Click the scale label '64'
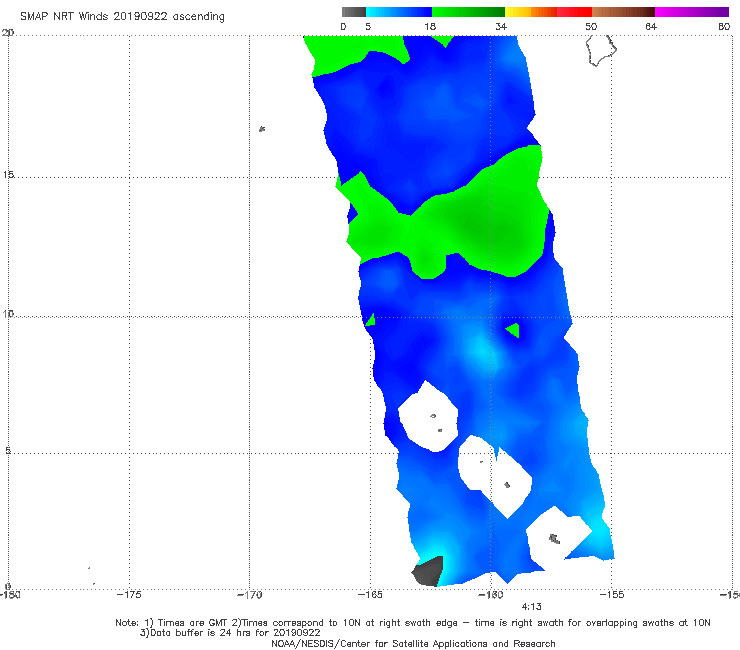The height and width of the screenshot is (650, 740). pos(651,26)
